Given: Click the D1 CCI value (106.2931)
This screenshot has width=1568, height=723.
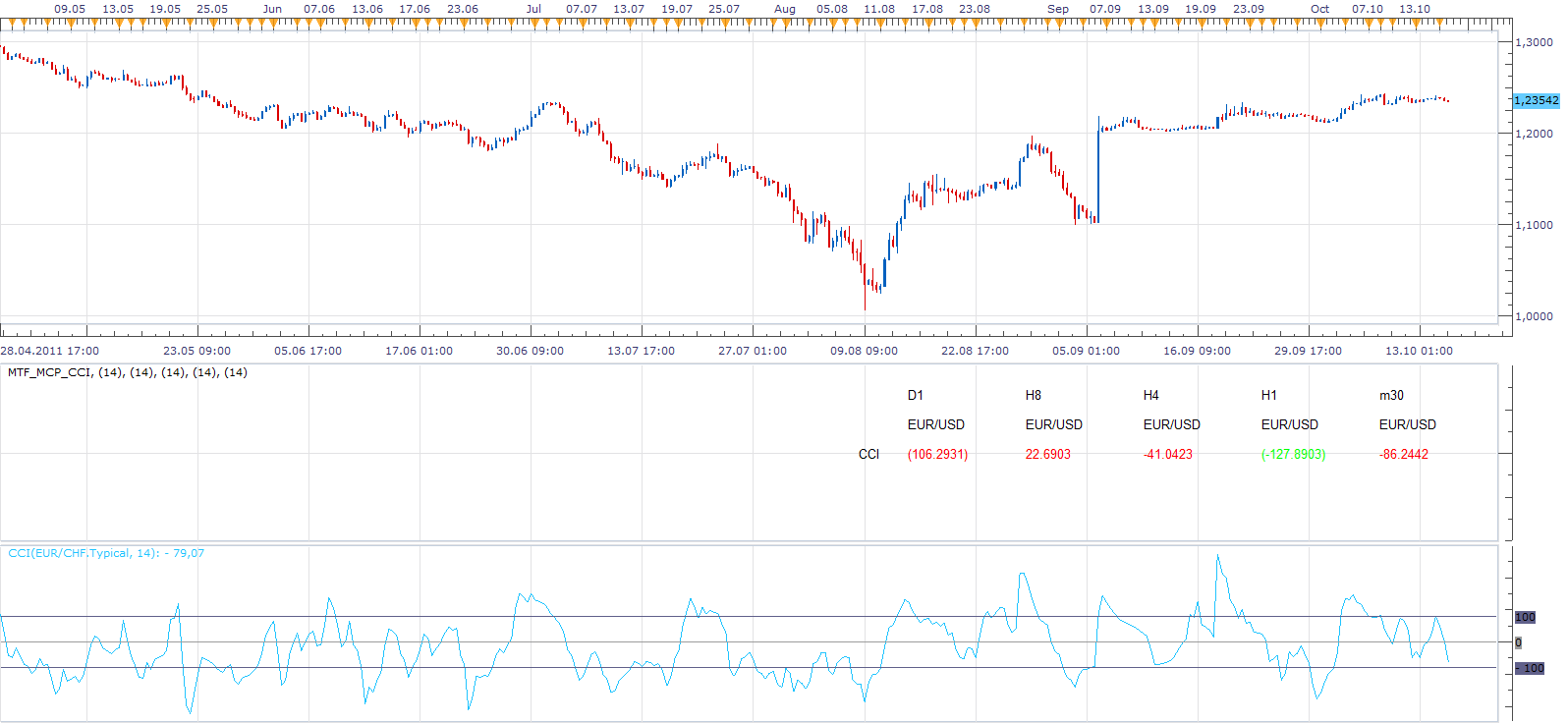Looking at the screenshot, I should point(938,454).
